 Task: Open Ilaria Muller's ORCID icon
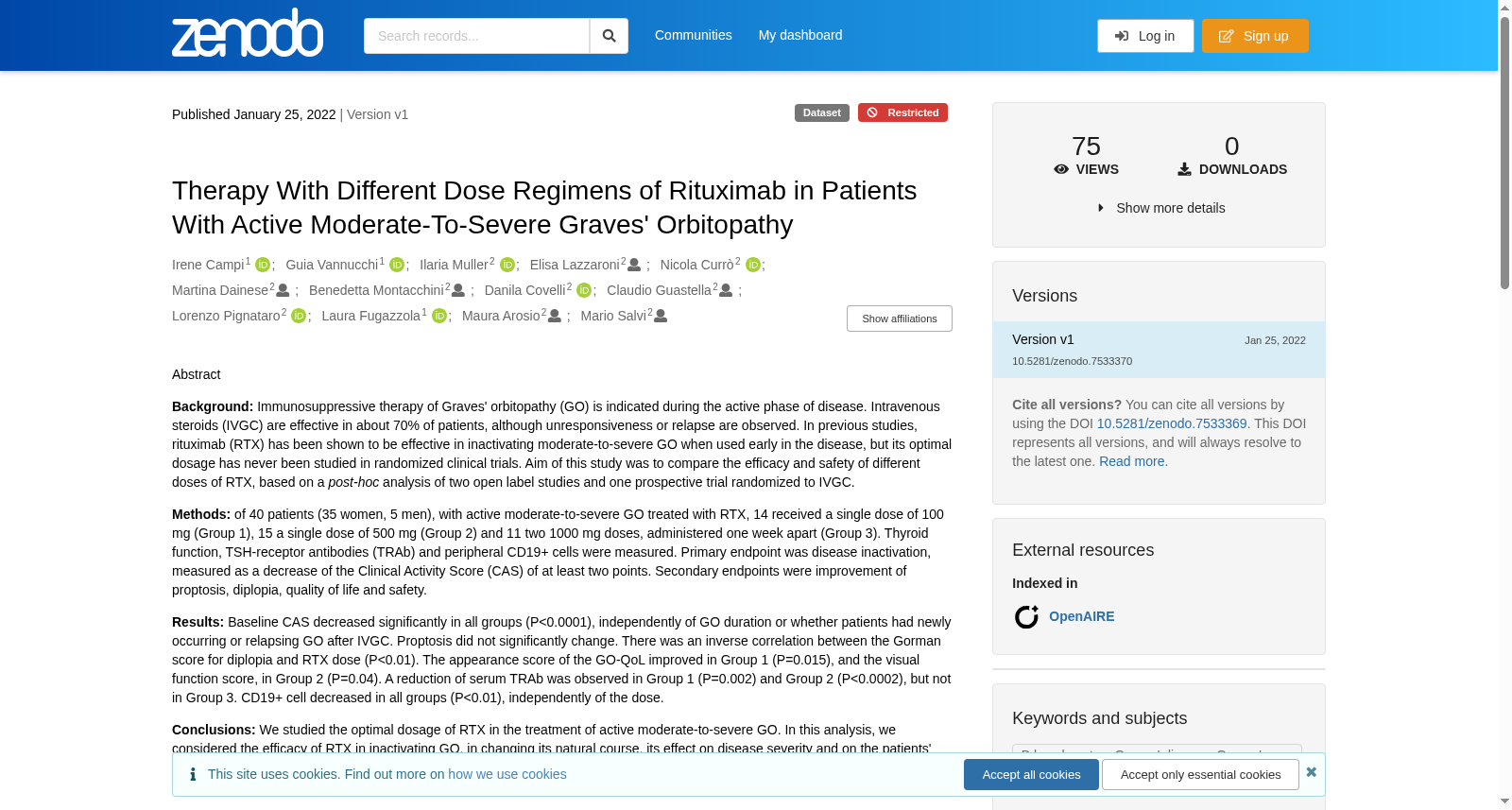point(507,265)
